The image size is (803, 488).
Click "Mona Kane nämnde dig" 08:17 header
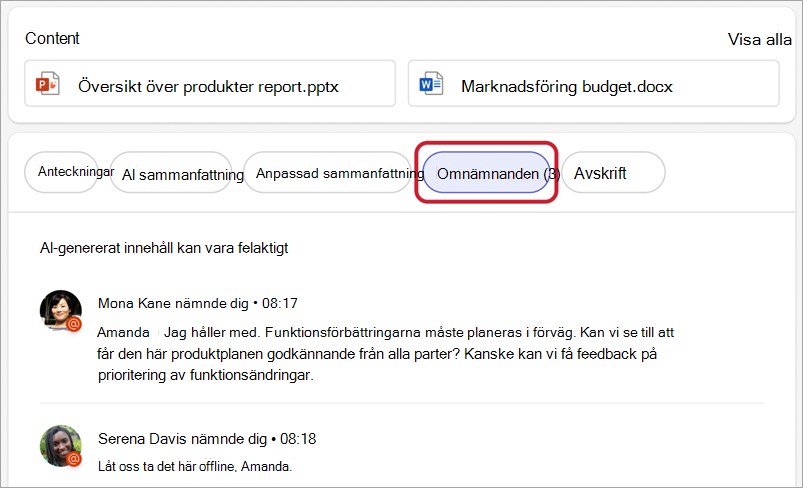(x=198, y=304)
